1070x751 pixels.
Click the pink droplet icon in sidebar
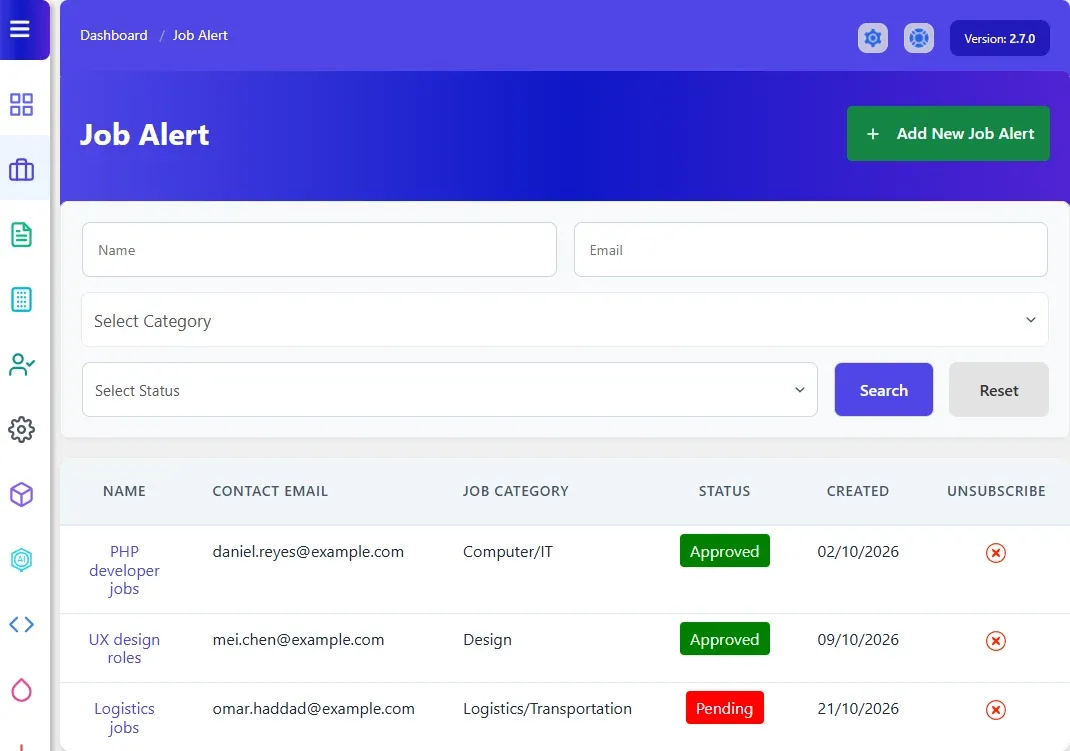(x=21, y=690)
